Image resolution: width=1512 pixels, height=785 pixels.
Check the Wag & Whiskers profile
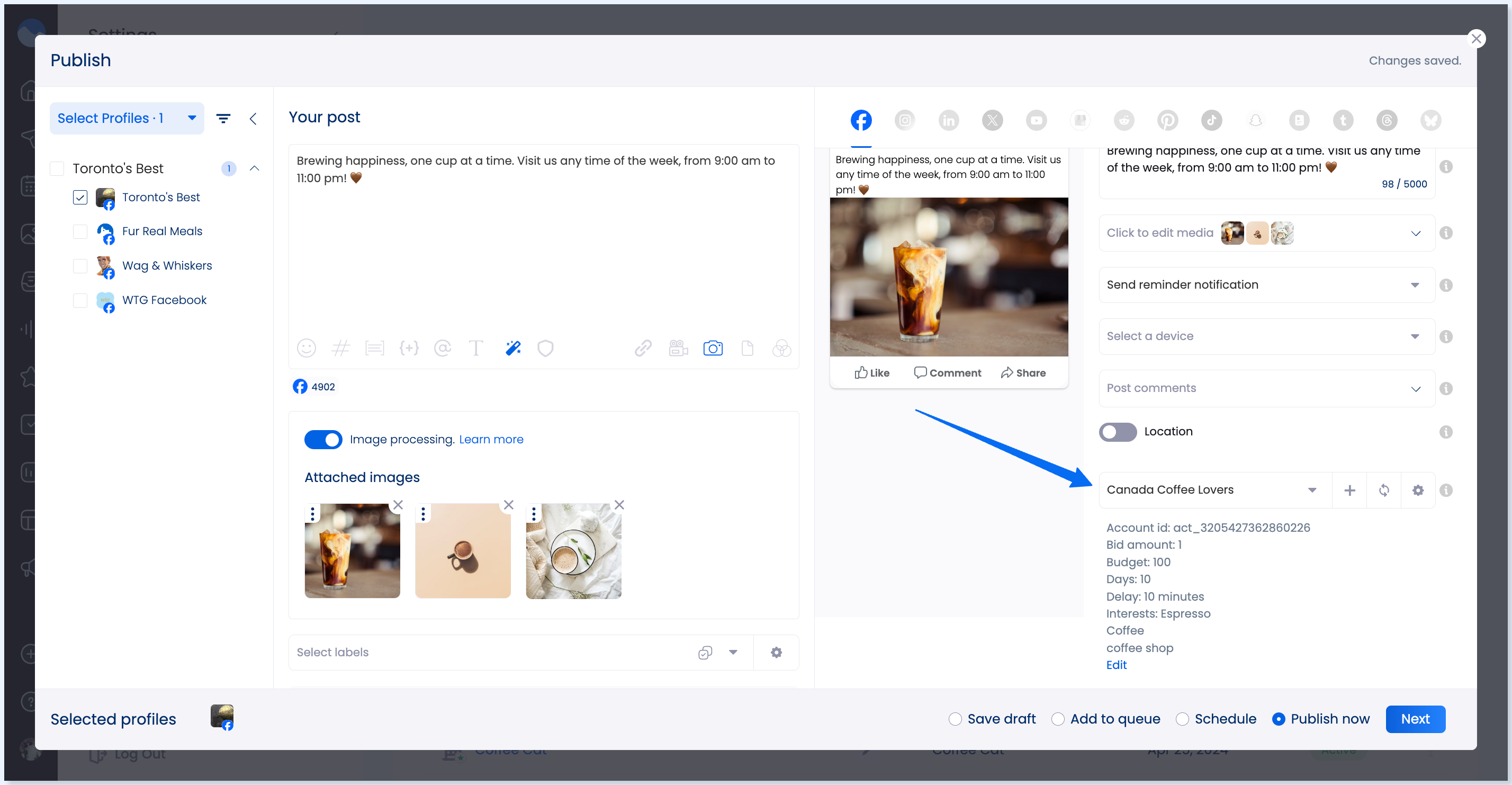click(80, 265)
